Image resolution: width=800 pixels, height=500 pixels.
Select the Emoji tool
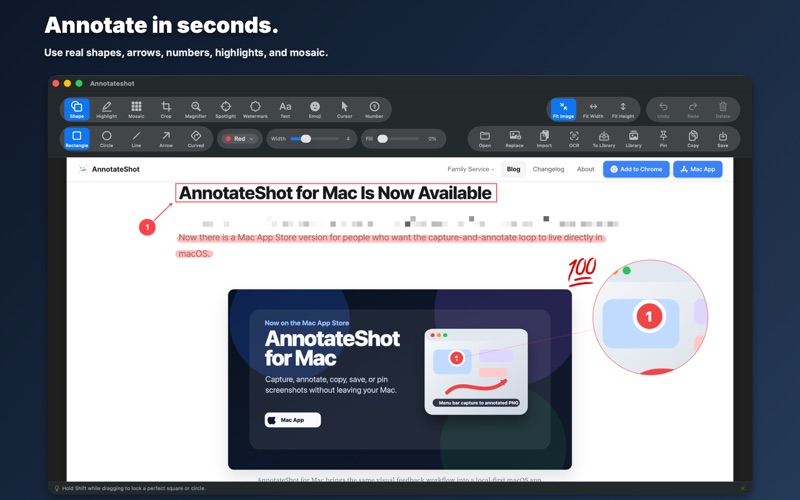(315, 109)
